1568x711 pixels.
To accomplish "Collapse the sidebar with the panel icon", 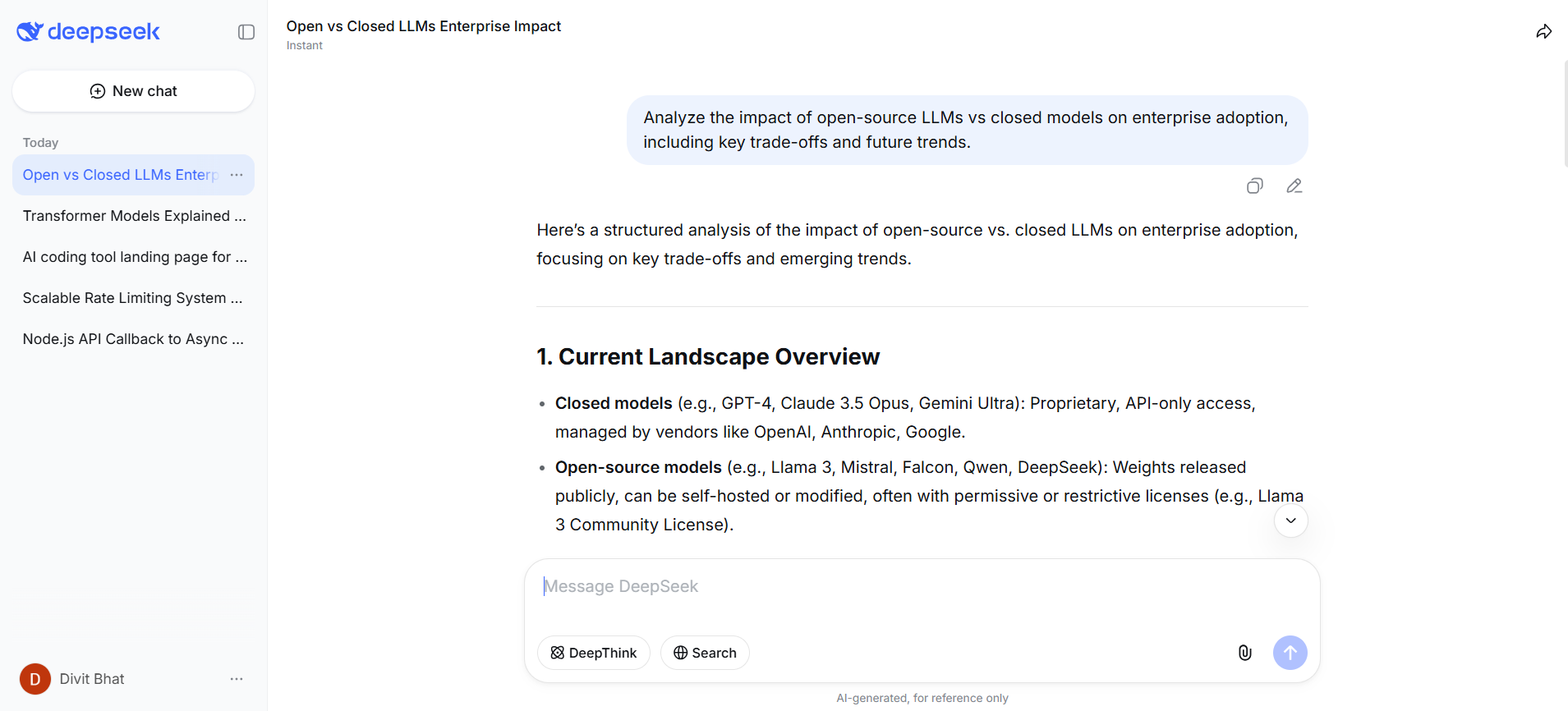I will point(246,32).
